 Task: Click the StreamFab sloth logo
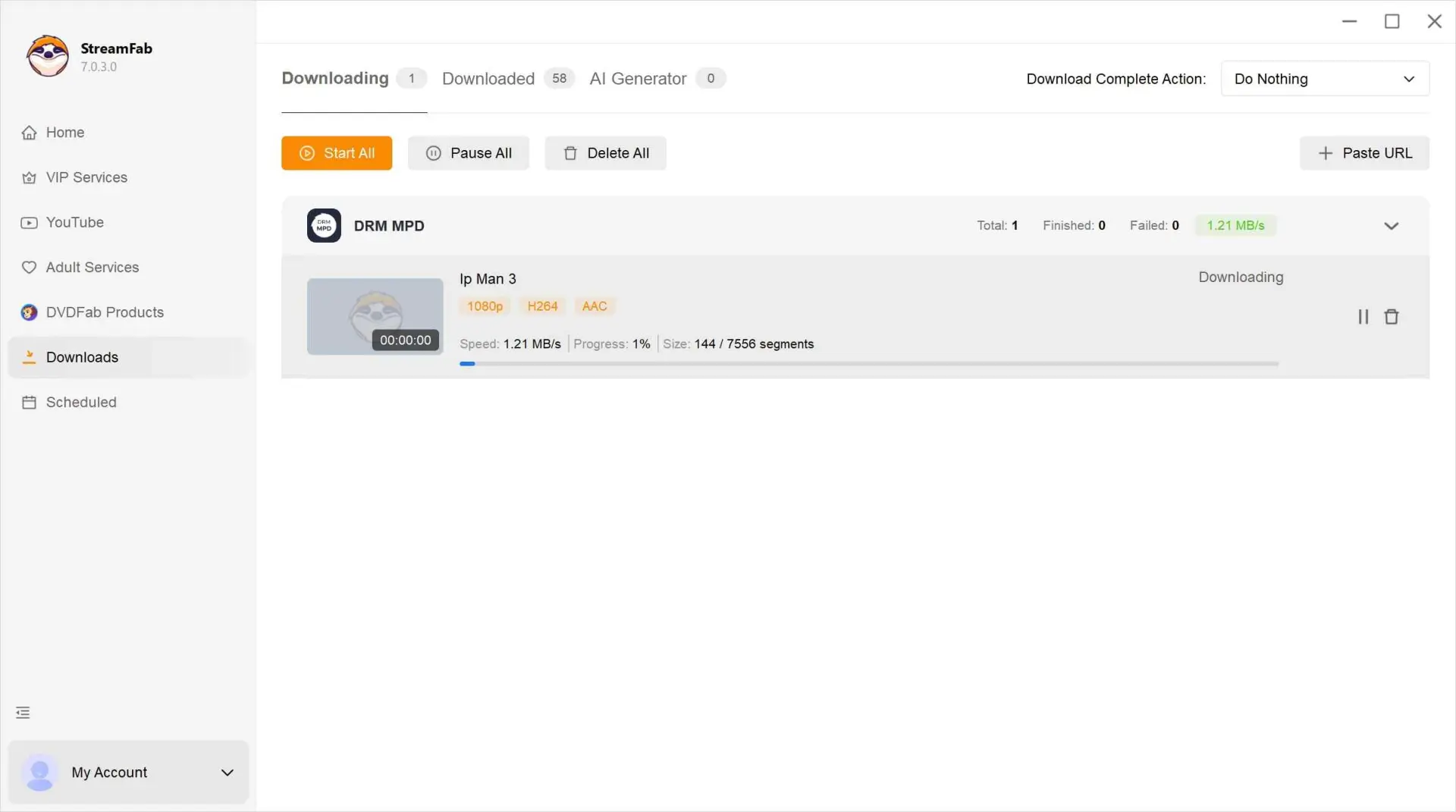48,56
